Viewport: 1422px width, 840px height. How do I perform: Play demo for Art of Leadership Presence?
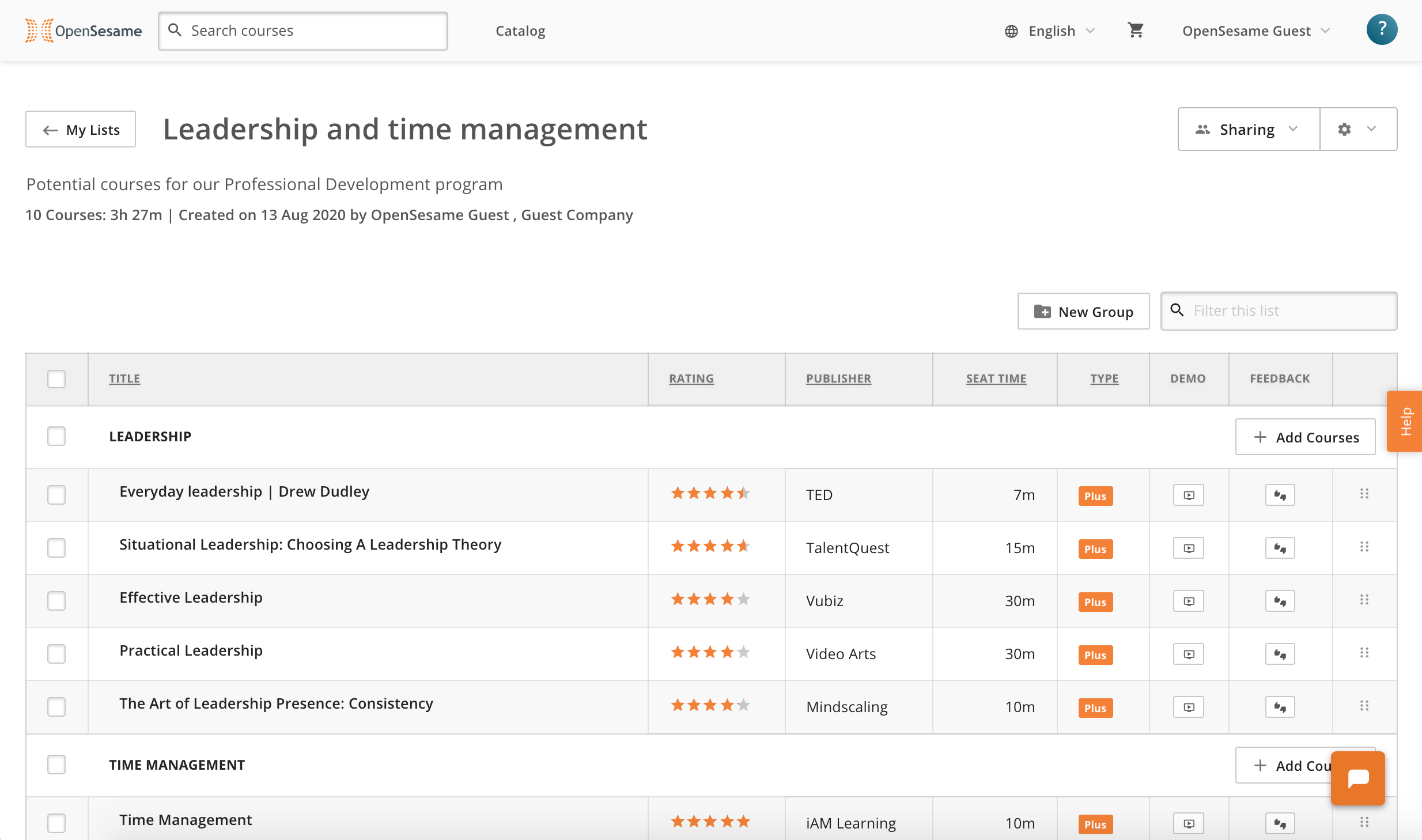tap(1189, 707)
